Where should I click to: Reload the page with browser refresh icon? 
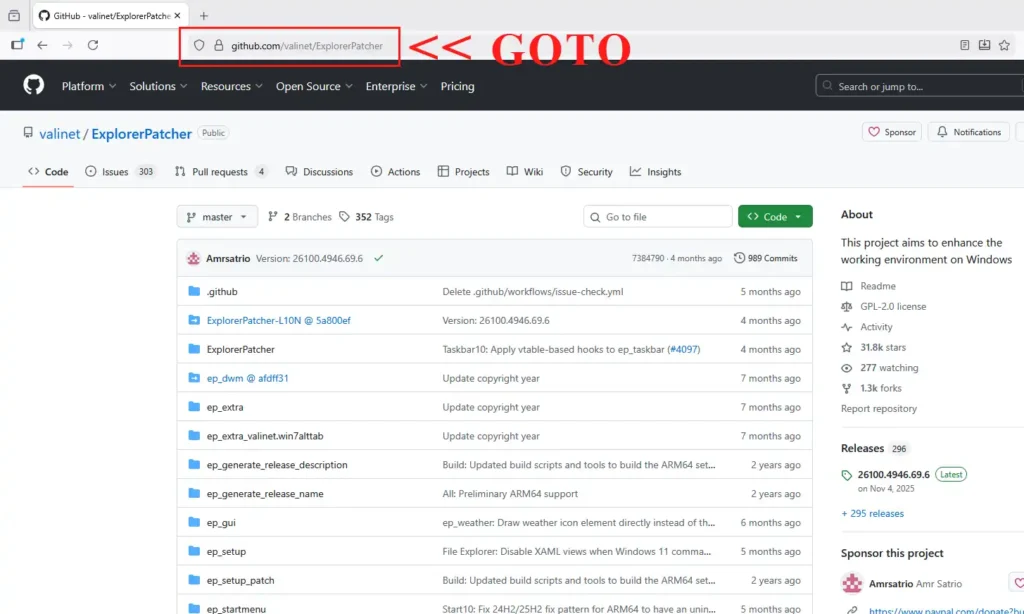(x=93, y=45)
